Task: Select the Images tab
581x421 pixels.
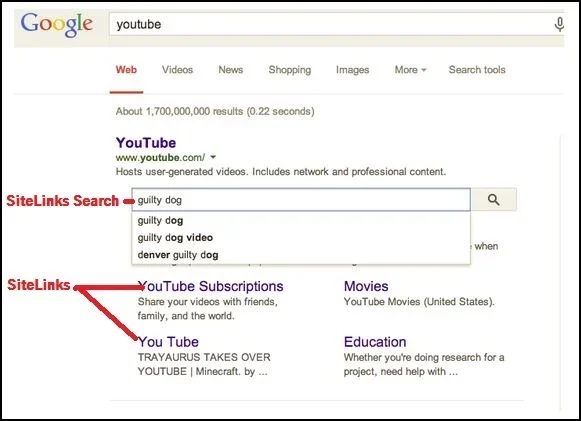Action: [352, 70]
